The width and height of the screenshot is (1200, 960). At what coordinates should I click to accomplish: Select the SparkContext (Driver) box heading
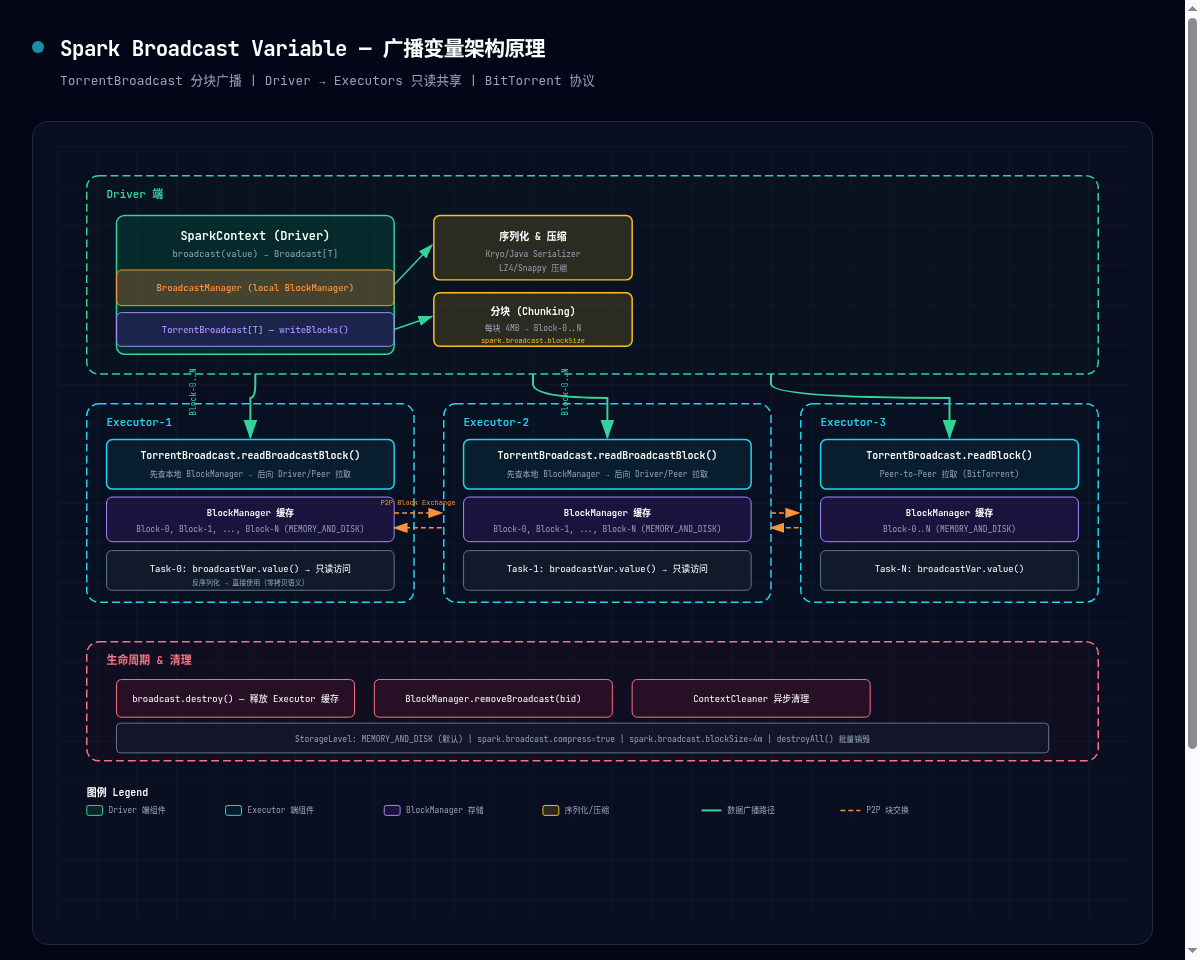point(255,236)
